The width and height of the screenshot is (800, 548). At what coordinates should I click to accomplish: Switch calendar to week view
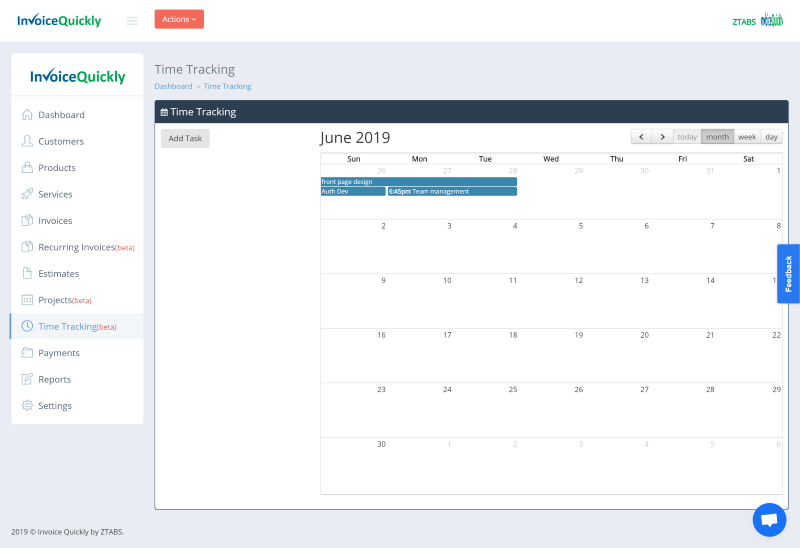pyautogui.click(x=747, y=137)
